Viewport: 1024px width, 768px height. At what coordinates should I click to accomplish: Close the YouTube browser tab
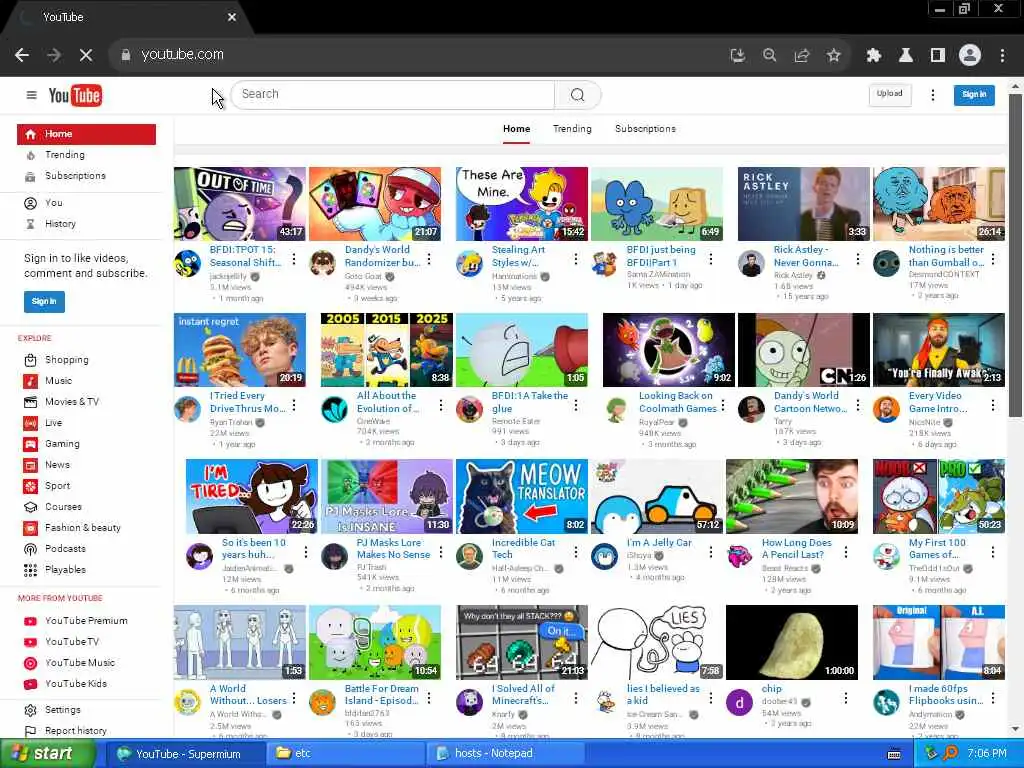(232, 18)
